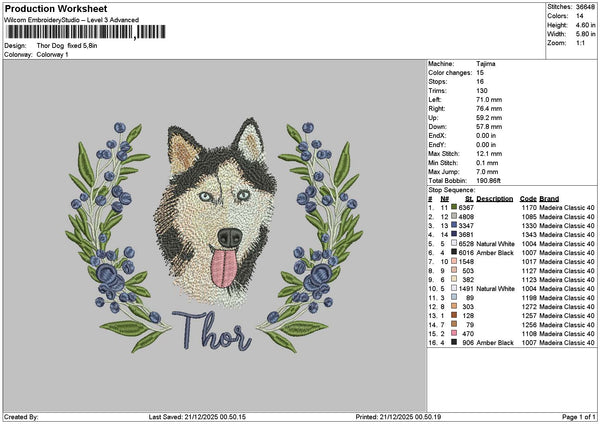Click thread code '1170' in stop 1

(x=529, y=208)
